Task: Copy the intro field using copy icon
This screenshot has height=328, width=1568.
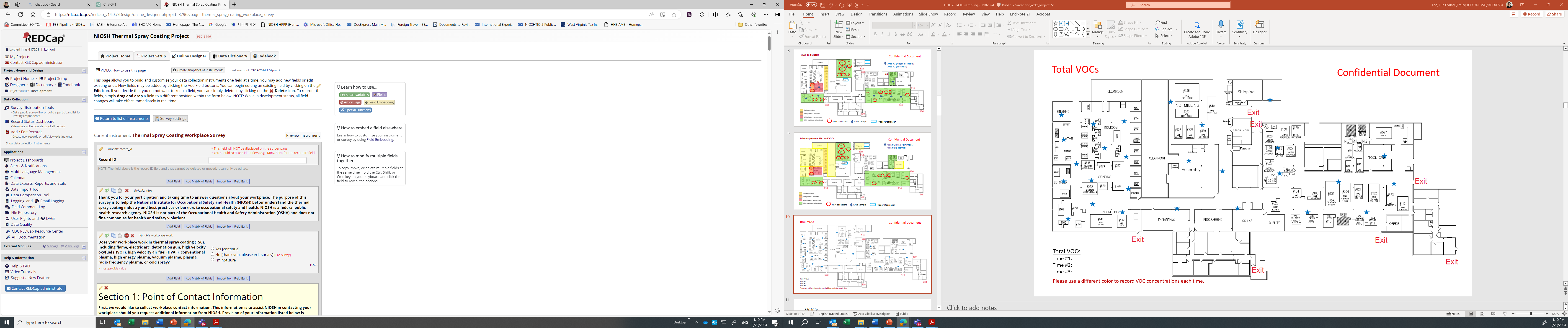Action: 114,190
